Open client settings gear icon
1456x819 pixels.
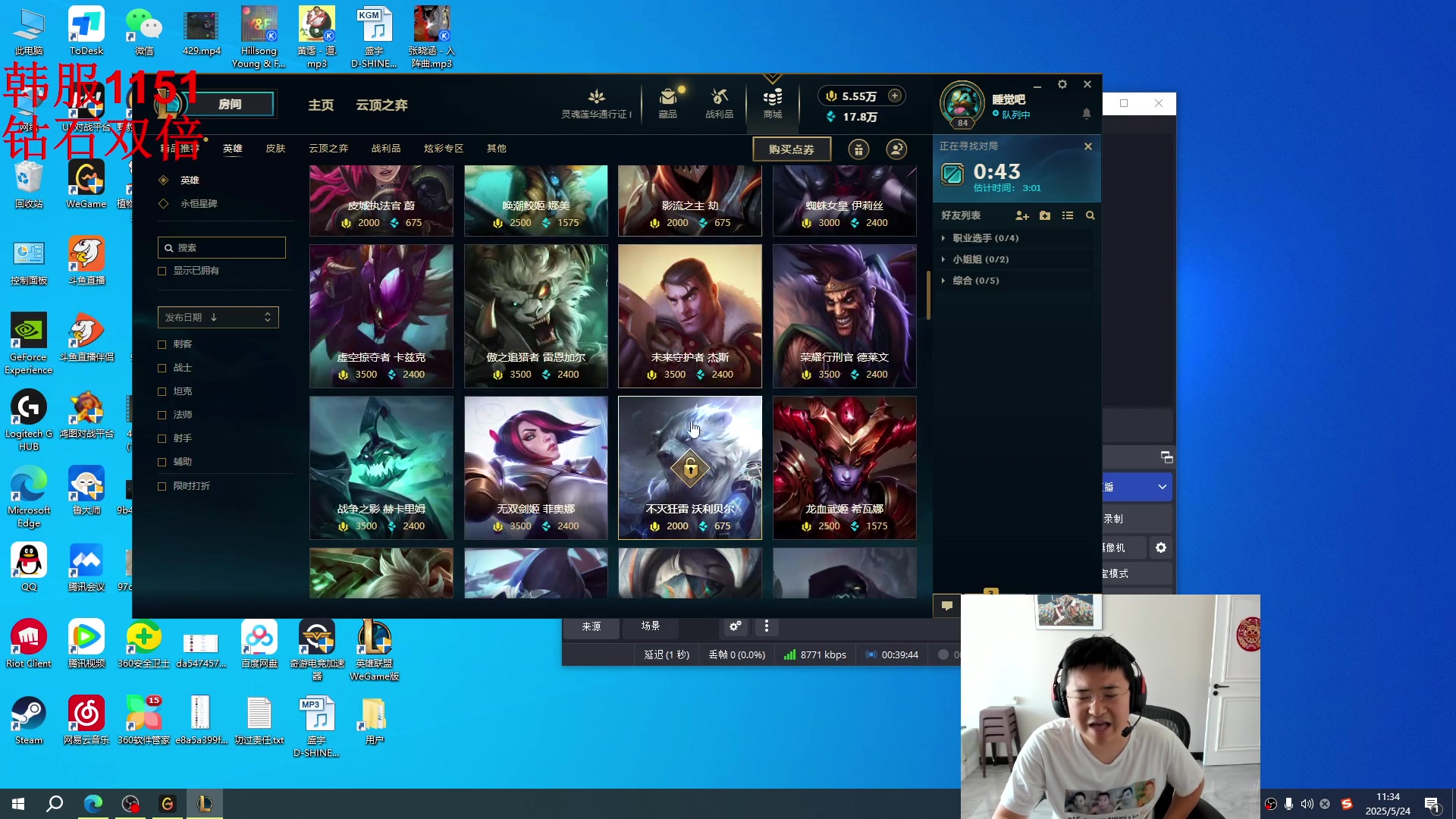pyautogui.click(x=1062, y=84)
